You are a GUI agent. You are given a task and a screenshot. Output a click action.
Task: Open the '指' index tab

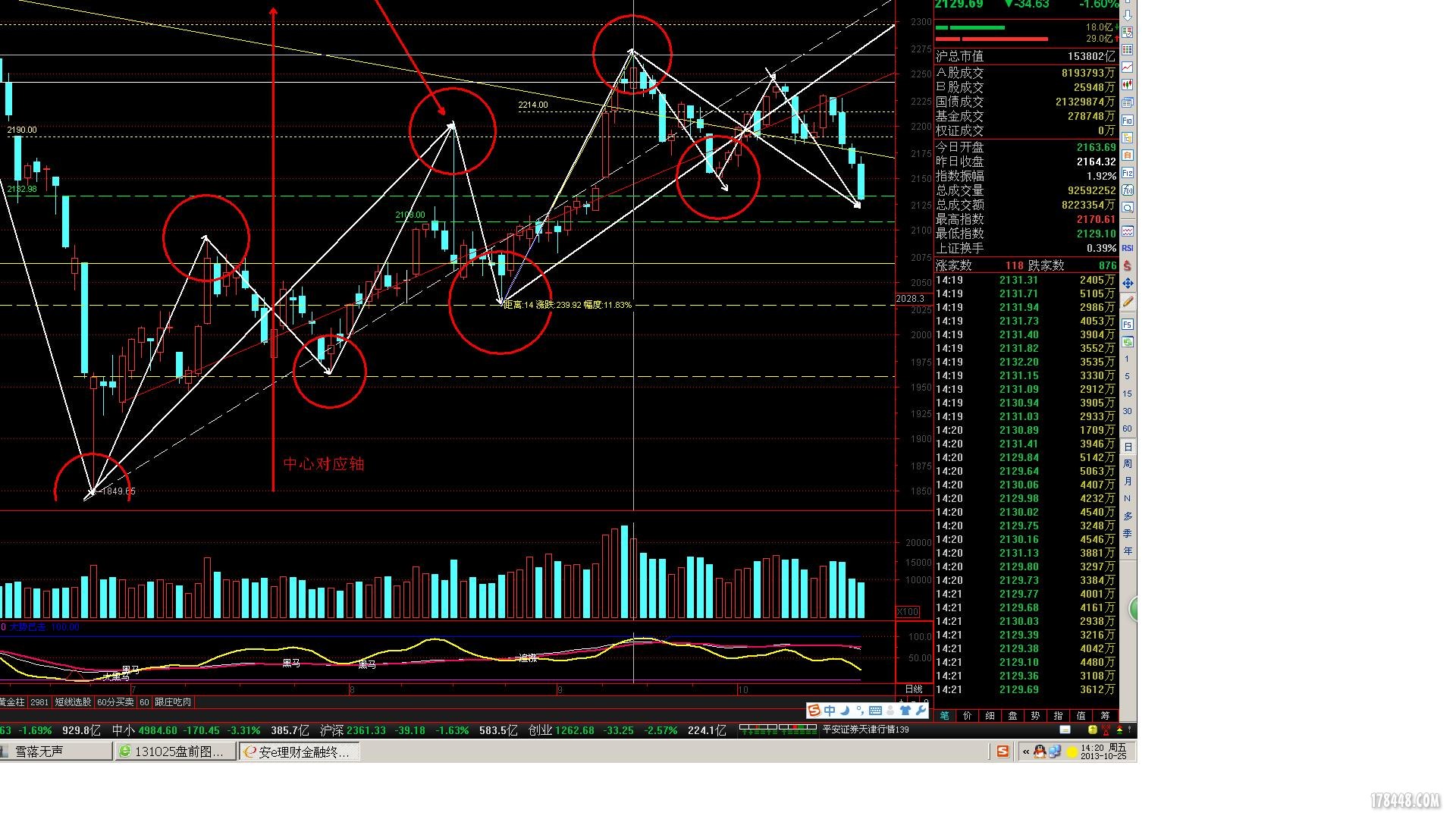pos(1058,715)
